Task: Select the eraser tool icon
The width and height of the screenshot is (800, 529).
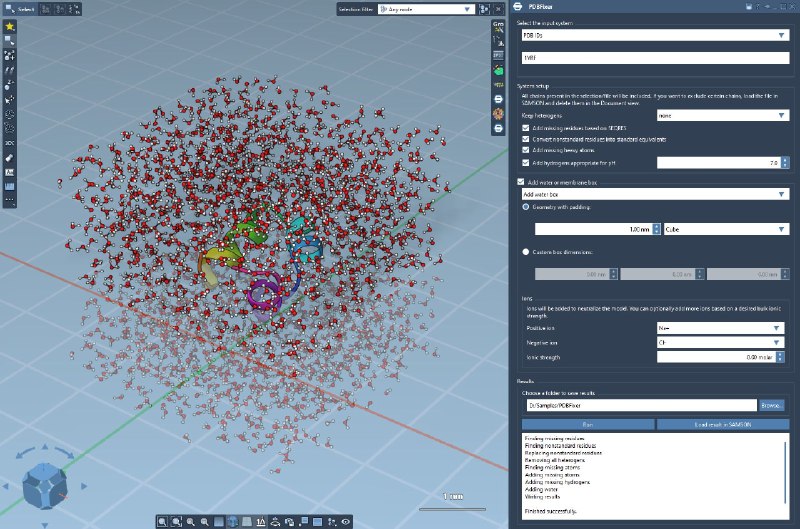Action: tap(9, 158)
